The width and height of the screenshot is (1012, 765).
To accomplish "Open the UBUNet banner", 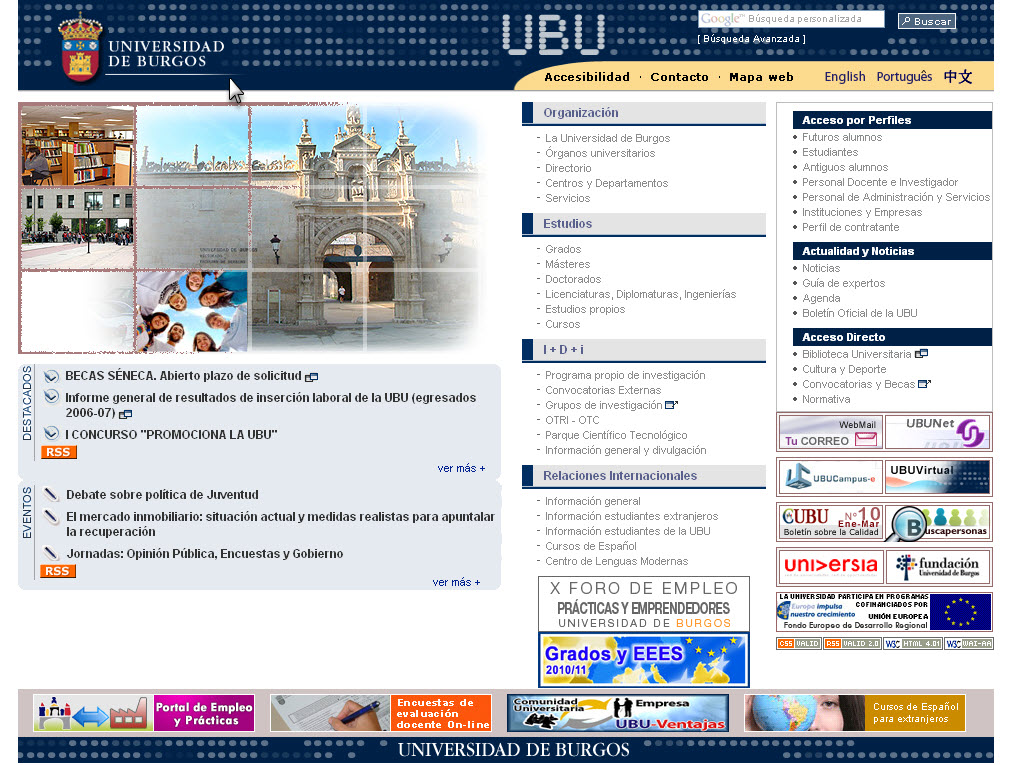I will pyautogui.click(x=938, y=432).
